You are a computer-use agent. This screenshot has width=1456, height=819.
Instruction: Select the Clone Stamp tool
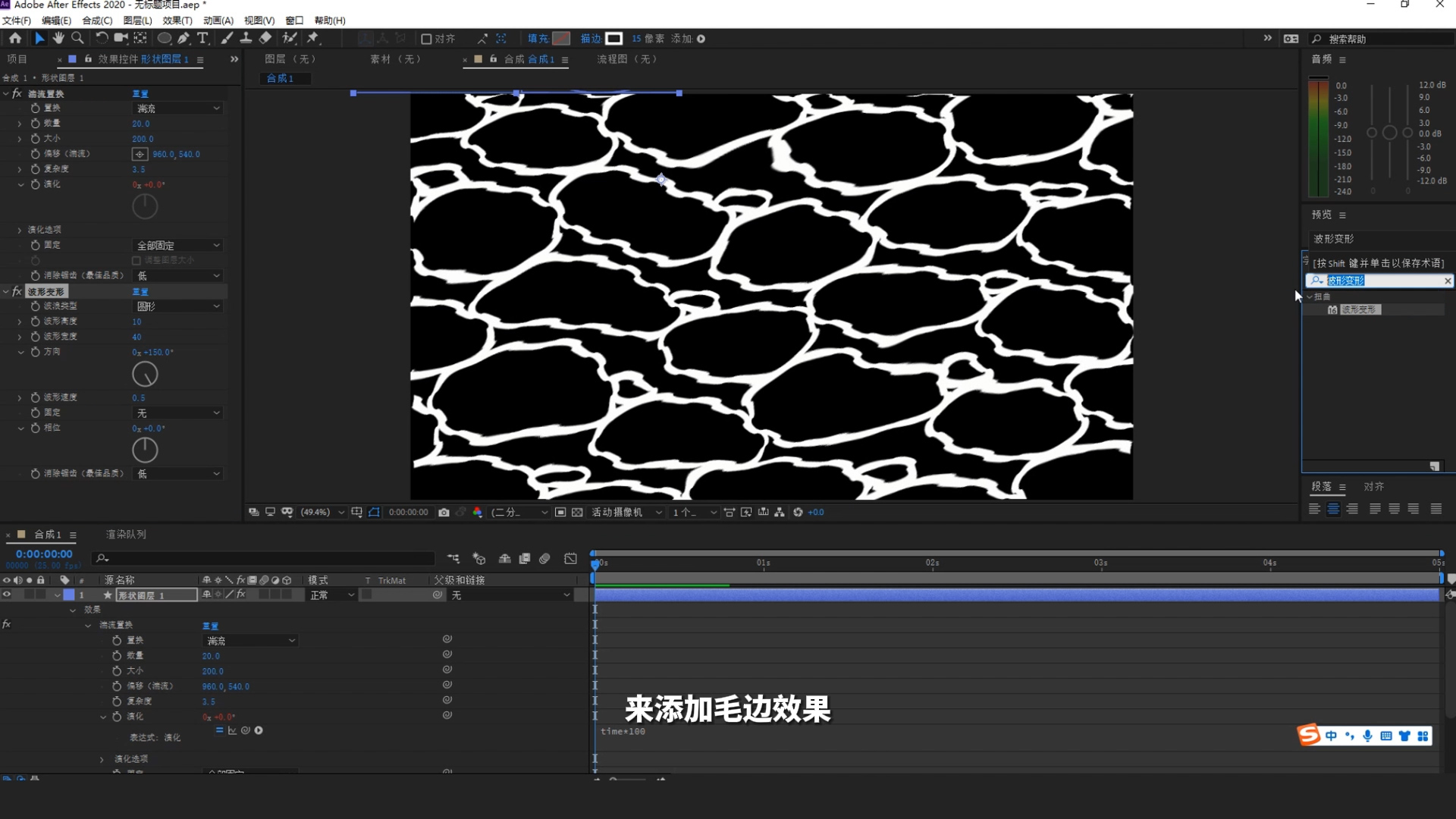[x=246, y=38]
